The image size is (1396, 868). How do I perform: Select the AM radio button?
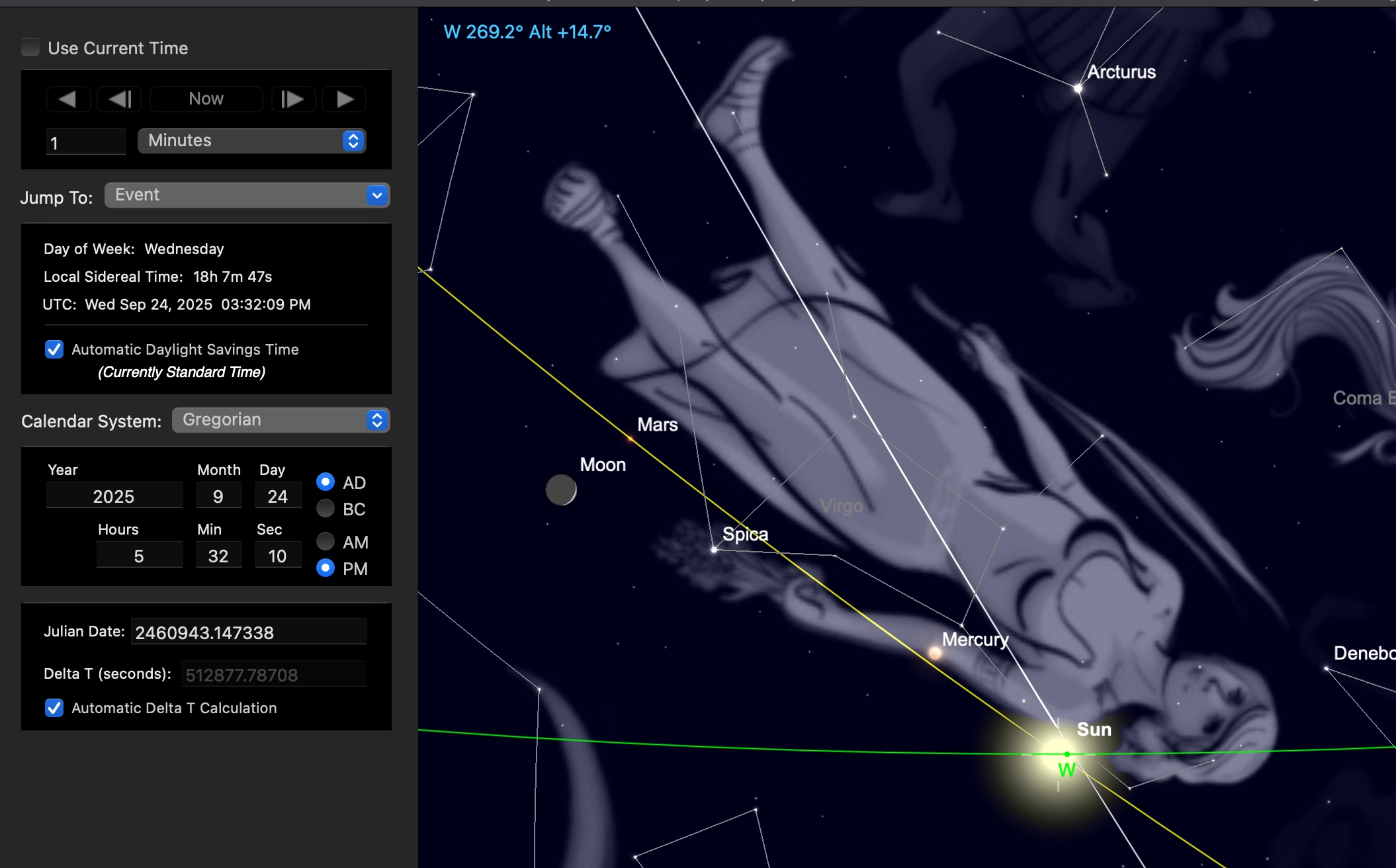click(x=325, y=541)
